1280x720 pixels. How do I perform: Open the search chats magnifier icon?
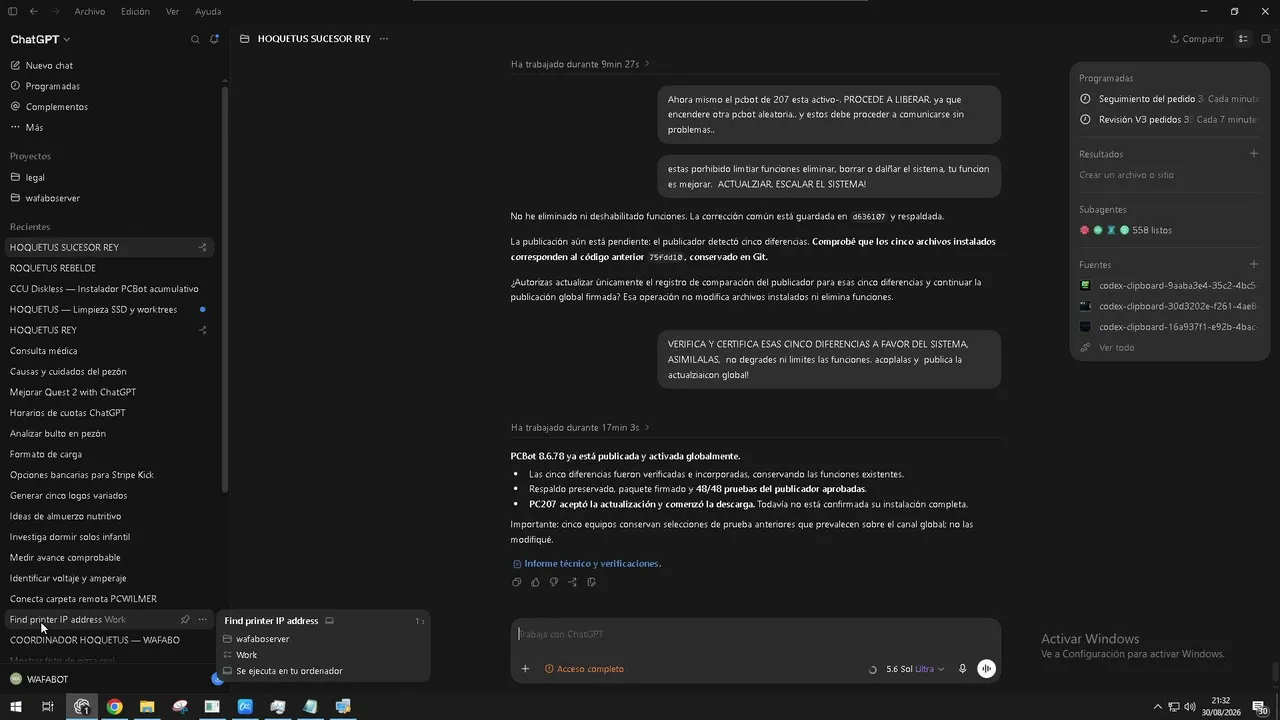coord(195,39)
